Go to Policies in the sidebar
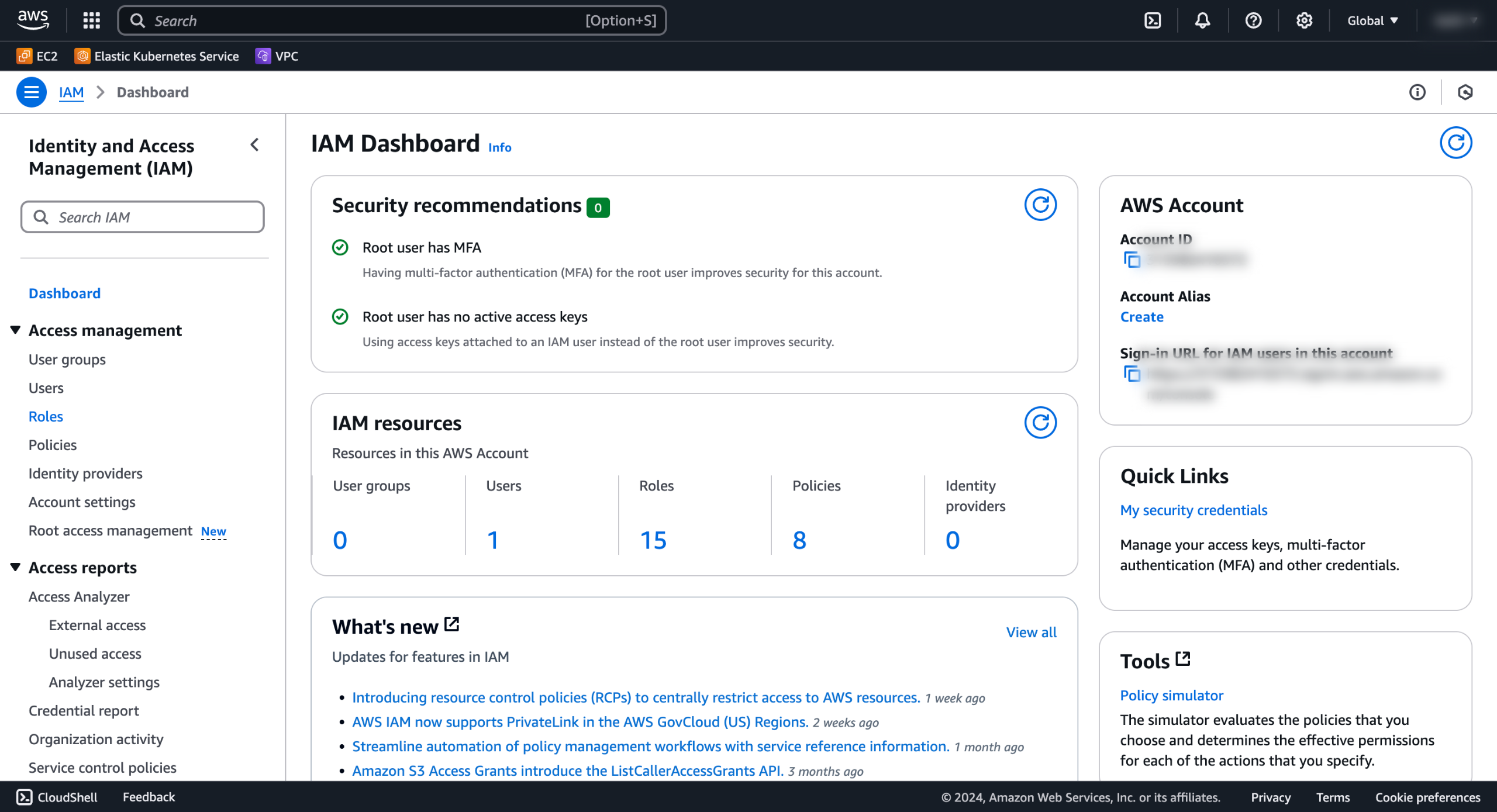The image size is (1497, 812). pos(53,445)
